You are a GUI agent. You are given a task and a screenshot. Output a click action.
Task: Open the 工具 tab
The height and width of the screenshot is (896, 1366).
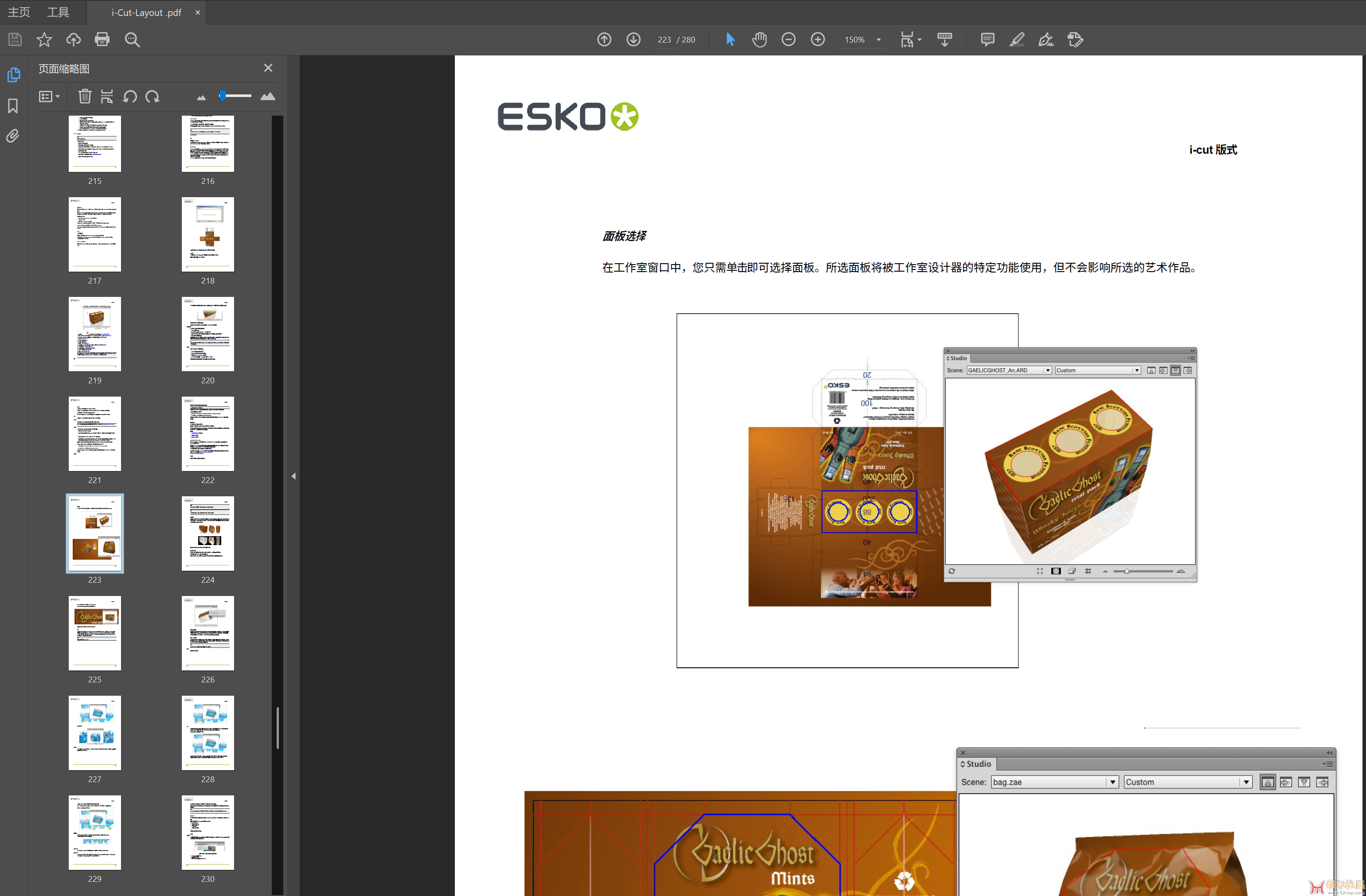[58, 12]
